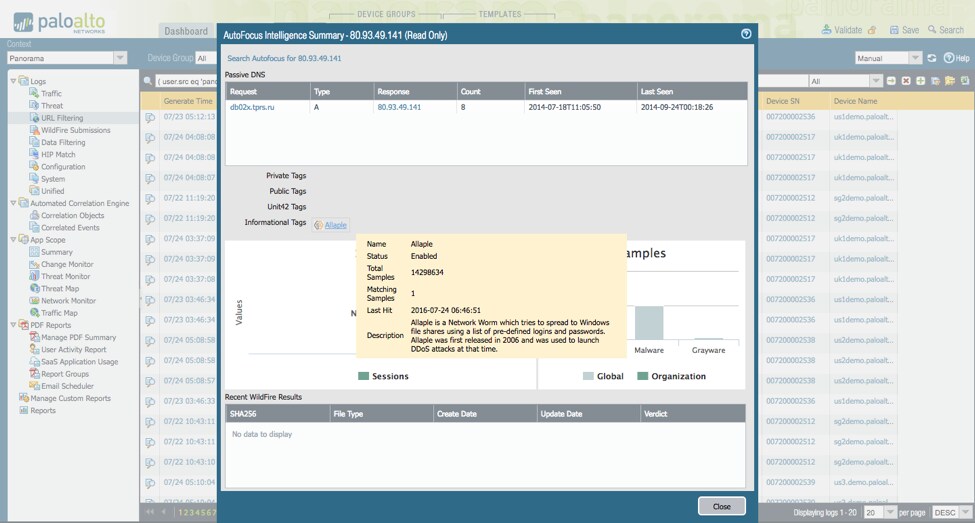The width and height of the screenshot is (975, 523).
Task: Click the Save toolbar button
Action: pos(903,30)
